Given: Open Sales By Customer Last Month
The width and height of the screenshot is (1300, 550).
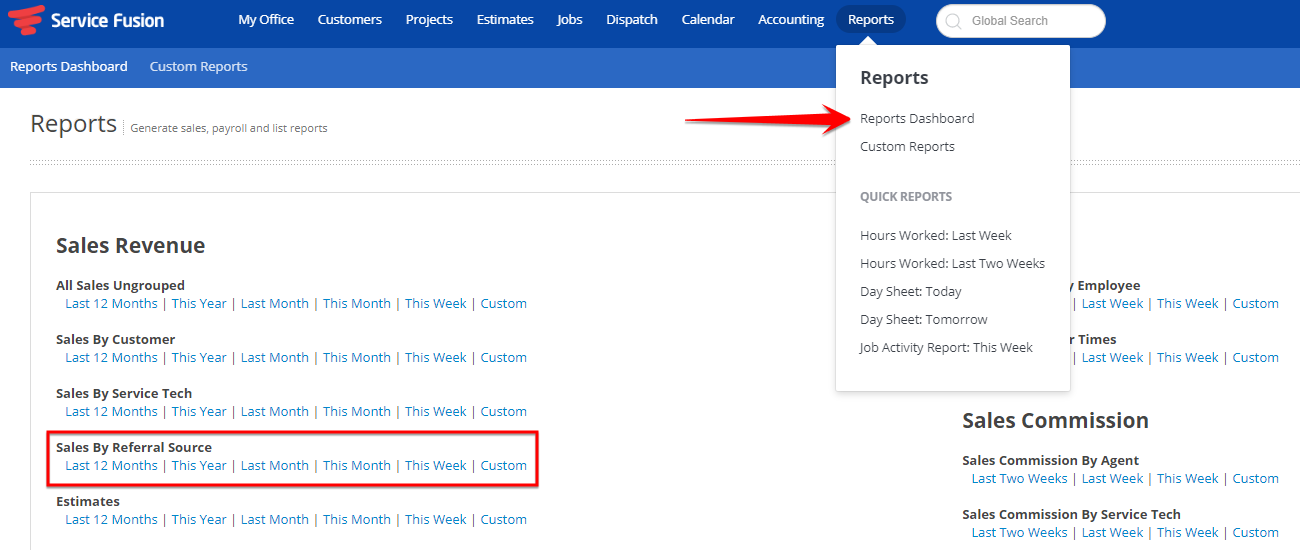Looking at the screenshot, I should tap(275, 358).
